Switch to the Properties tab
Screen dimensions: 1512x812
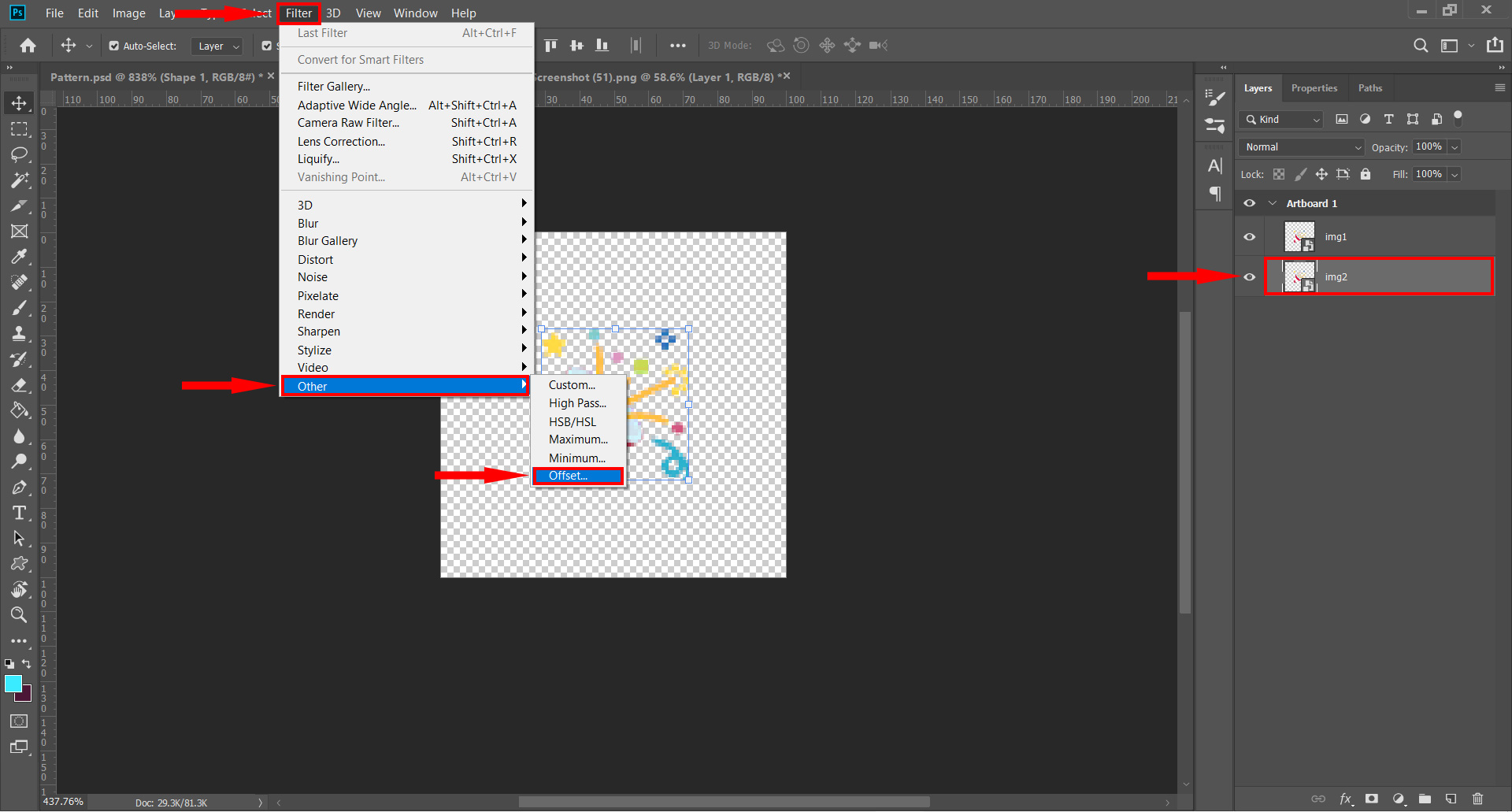[x=1314, y=88]
